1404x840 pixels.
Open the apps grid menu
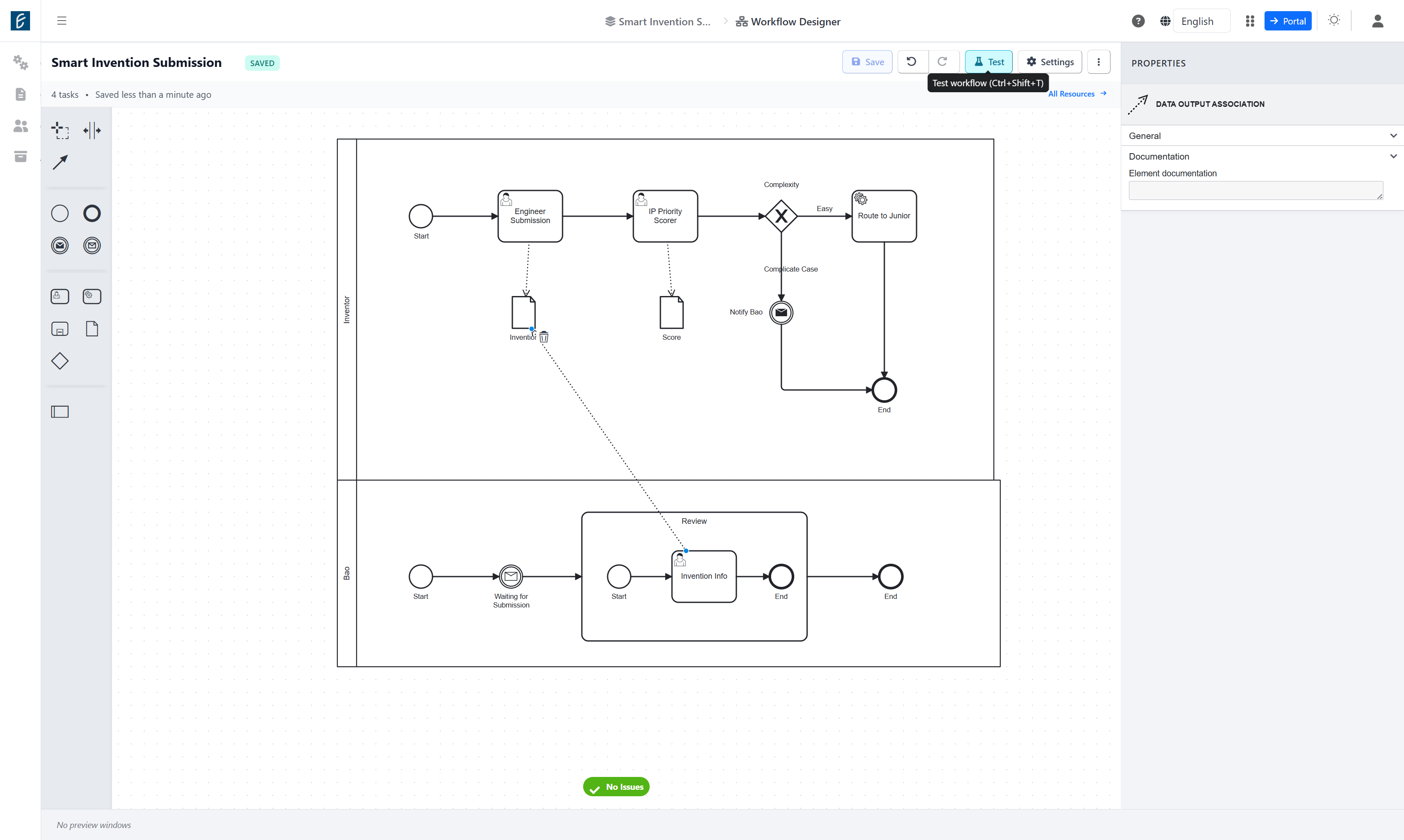[1250, 21]
